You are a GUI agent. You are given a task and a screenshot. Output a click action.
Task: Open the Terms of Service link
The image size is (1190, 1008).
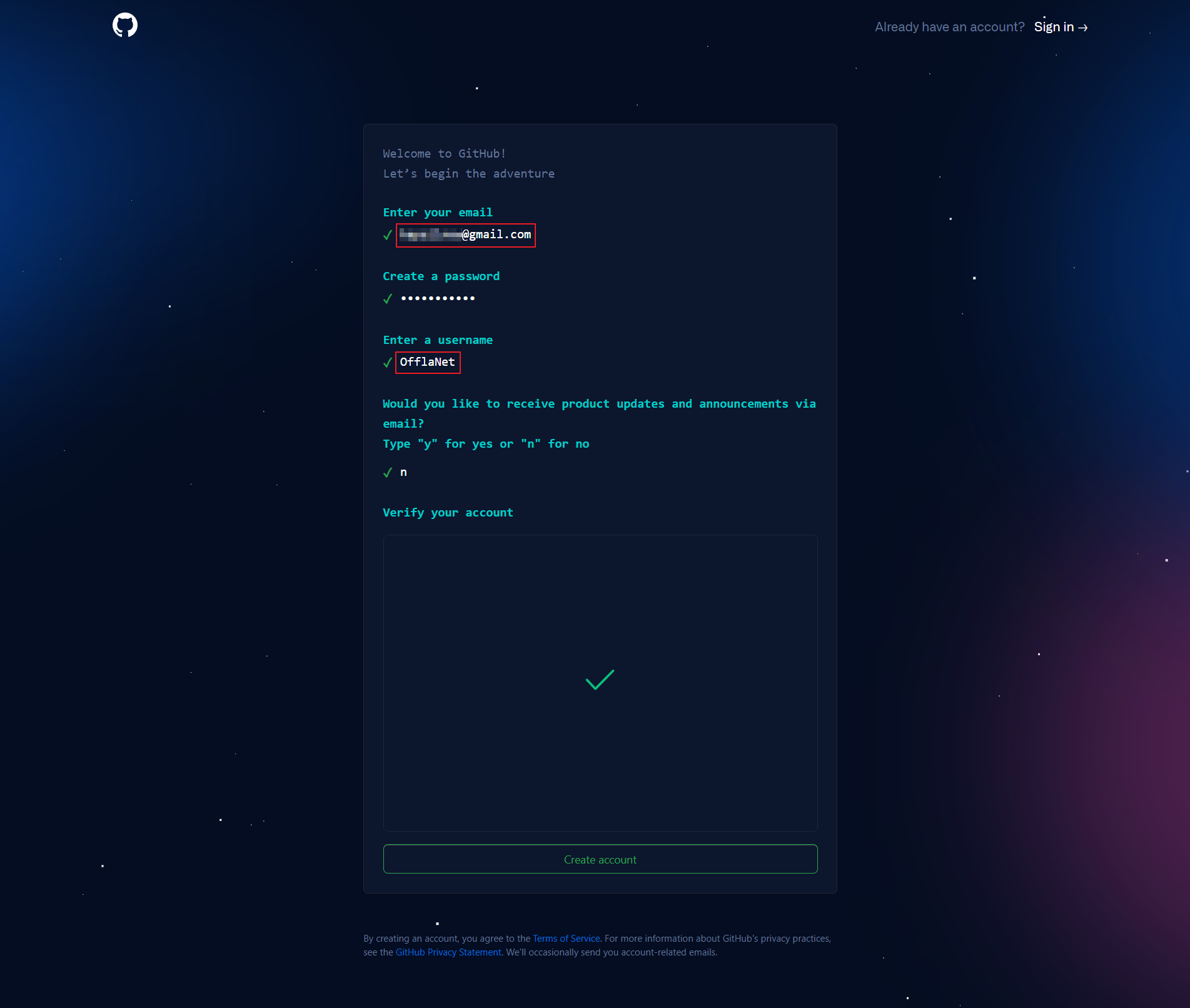coord(566,939)
